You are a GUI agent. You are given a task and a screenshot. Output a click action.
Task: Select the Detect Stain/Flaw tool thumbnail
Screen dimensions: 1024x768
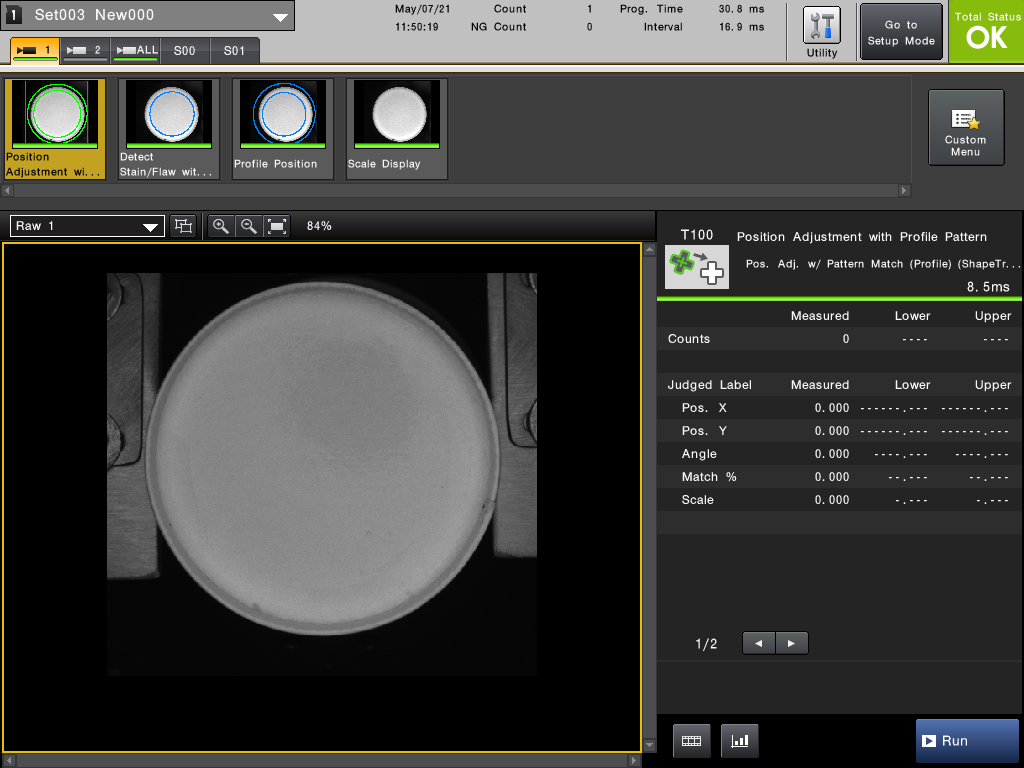pos(168,129)
